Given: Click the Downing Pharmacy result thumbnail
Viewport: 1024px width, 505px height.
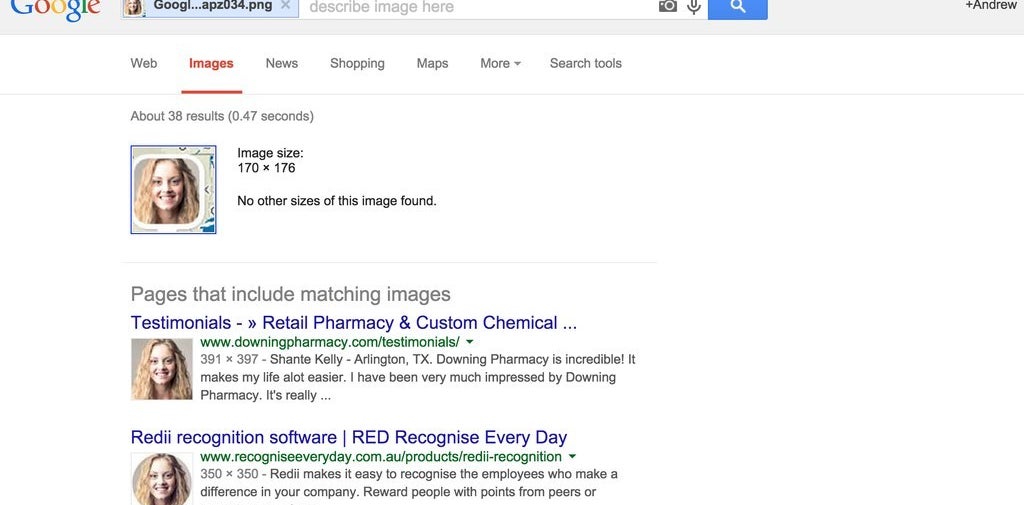Looking at the screenshot, I should (162, 369).
